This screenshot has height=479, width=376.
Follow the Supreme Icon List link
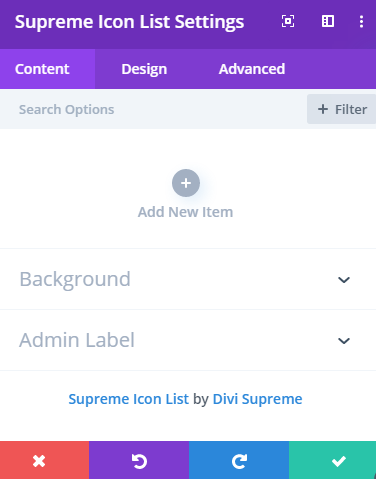[x=129, y=399]
